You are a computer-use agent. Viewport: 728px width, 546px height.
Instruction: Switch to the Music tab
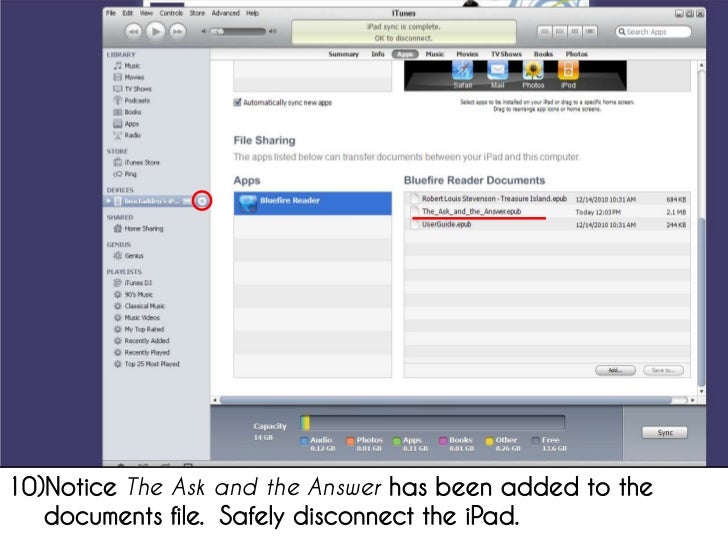(x=435, y=54)
